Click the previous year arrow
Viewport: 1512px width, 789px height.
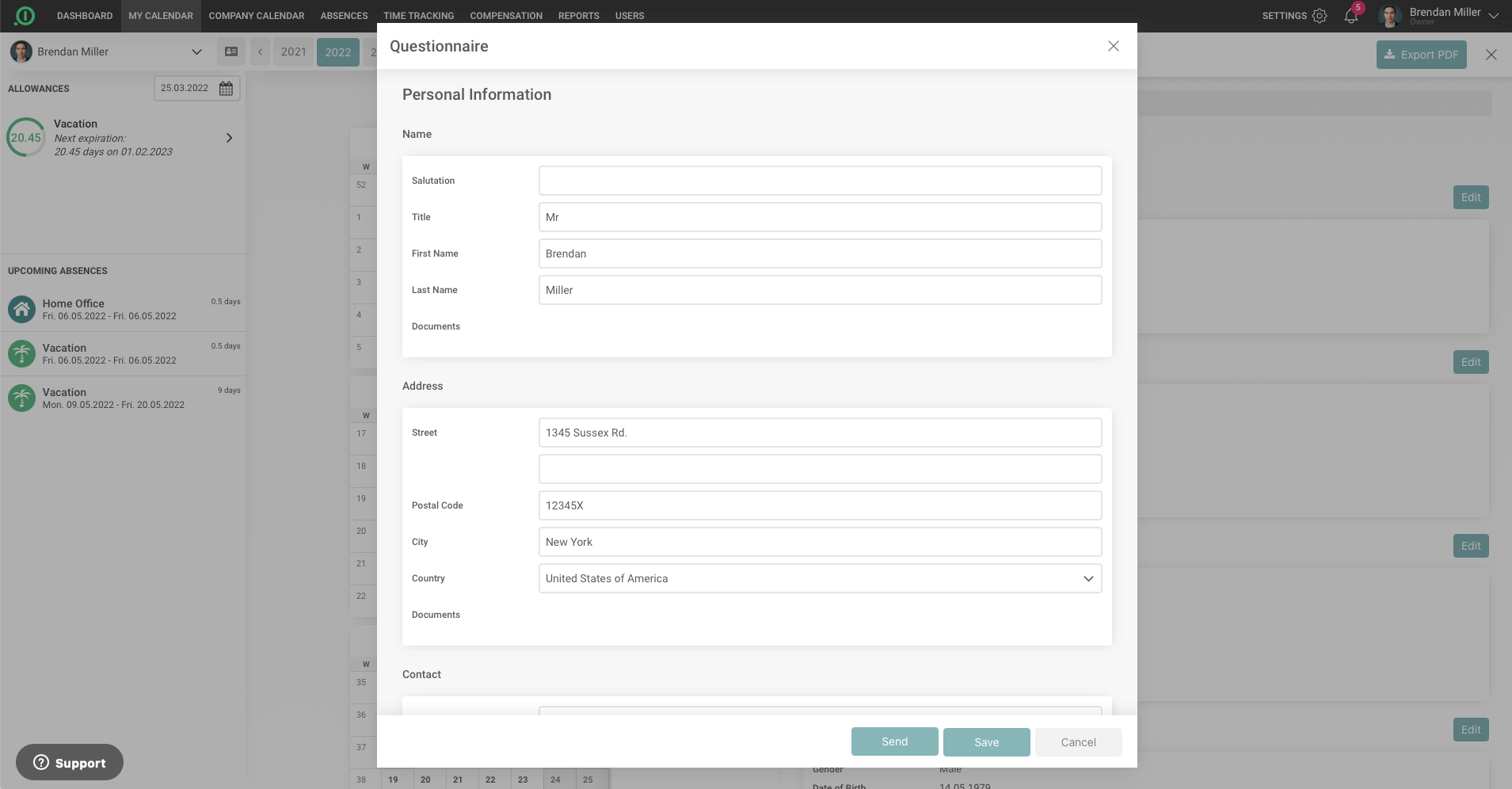tap(260, 52)
